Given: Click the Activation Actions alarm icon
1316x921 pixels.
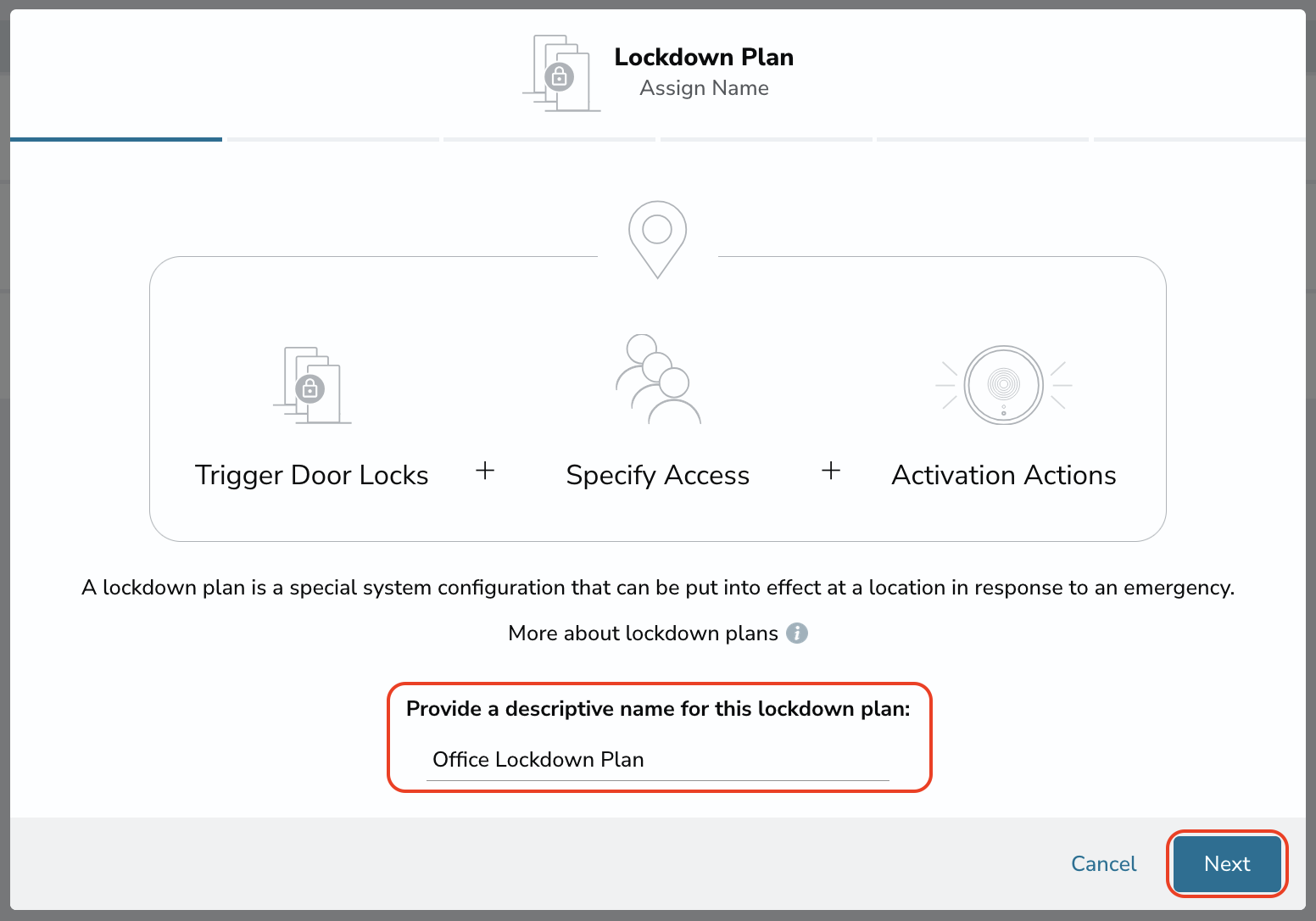Looking at the screenshot, I should (1004, 385).
